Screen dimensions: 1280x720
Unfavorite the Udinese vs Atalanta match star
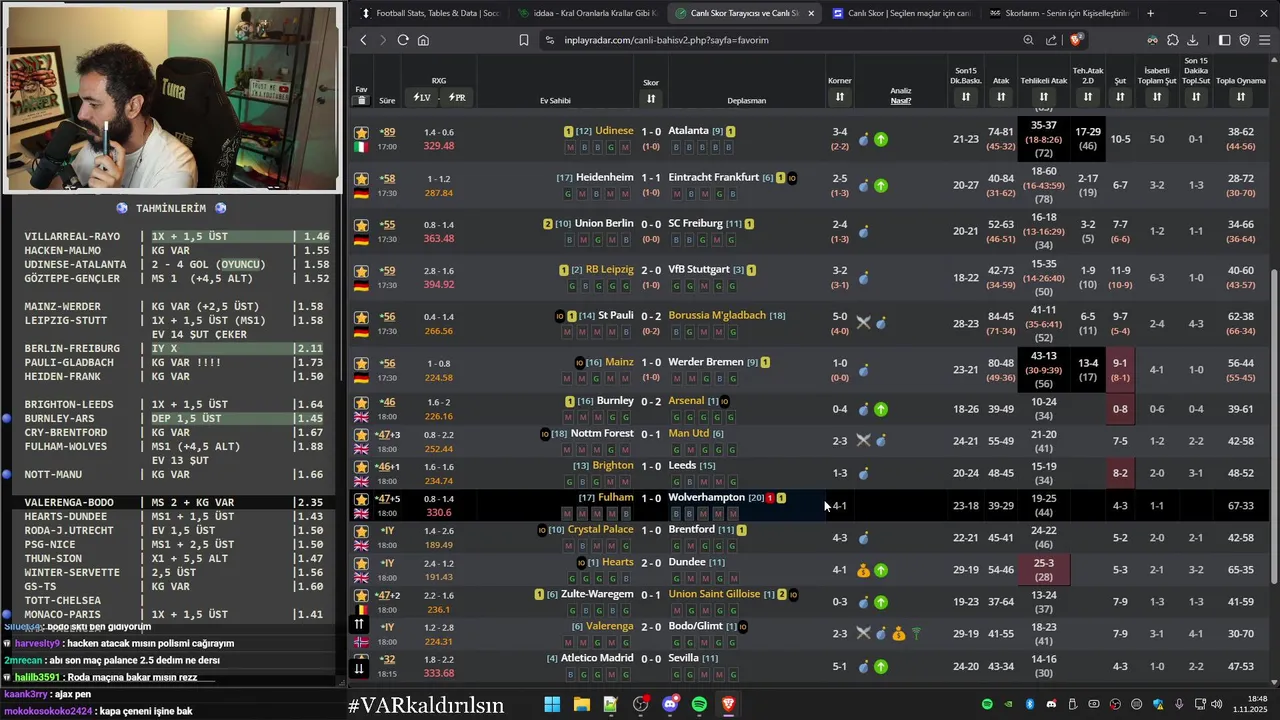(x=361, y=132)
